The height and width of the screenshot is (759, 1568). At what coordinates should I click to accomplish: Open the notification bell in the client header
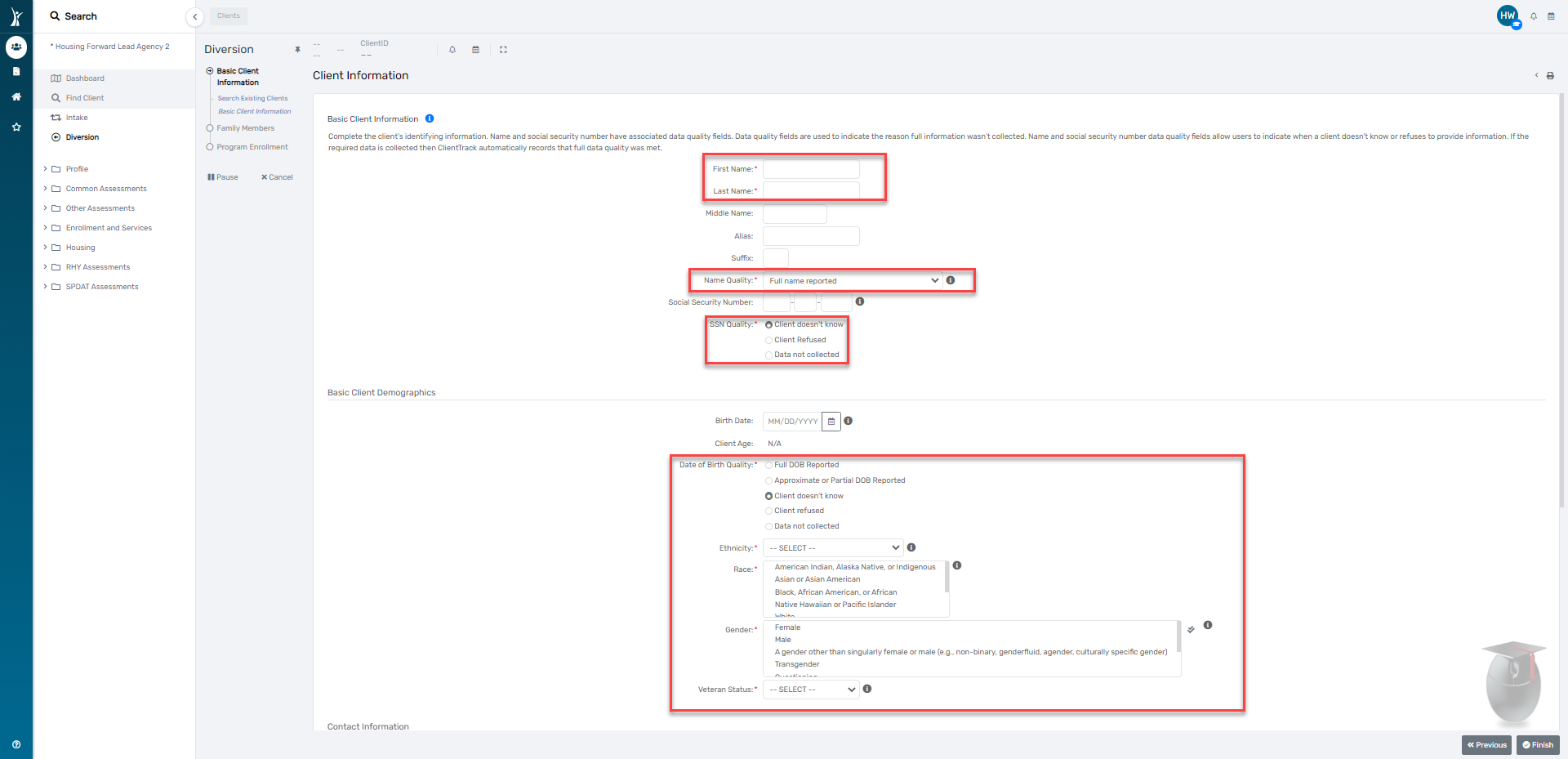[x=452, y=50]
